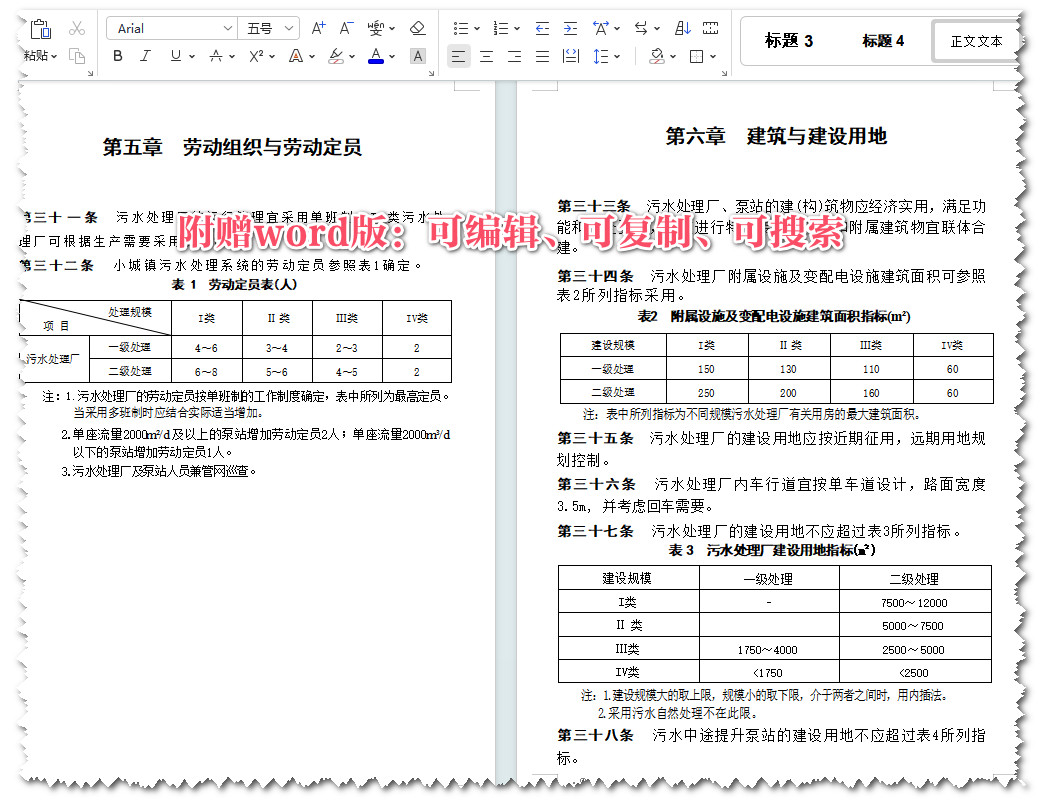Toggle the bulleted list
Viewport: 1043px width, 805px height.
point(463,28)
